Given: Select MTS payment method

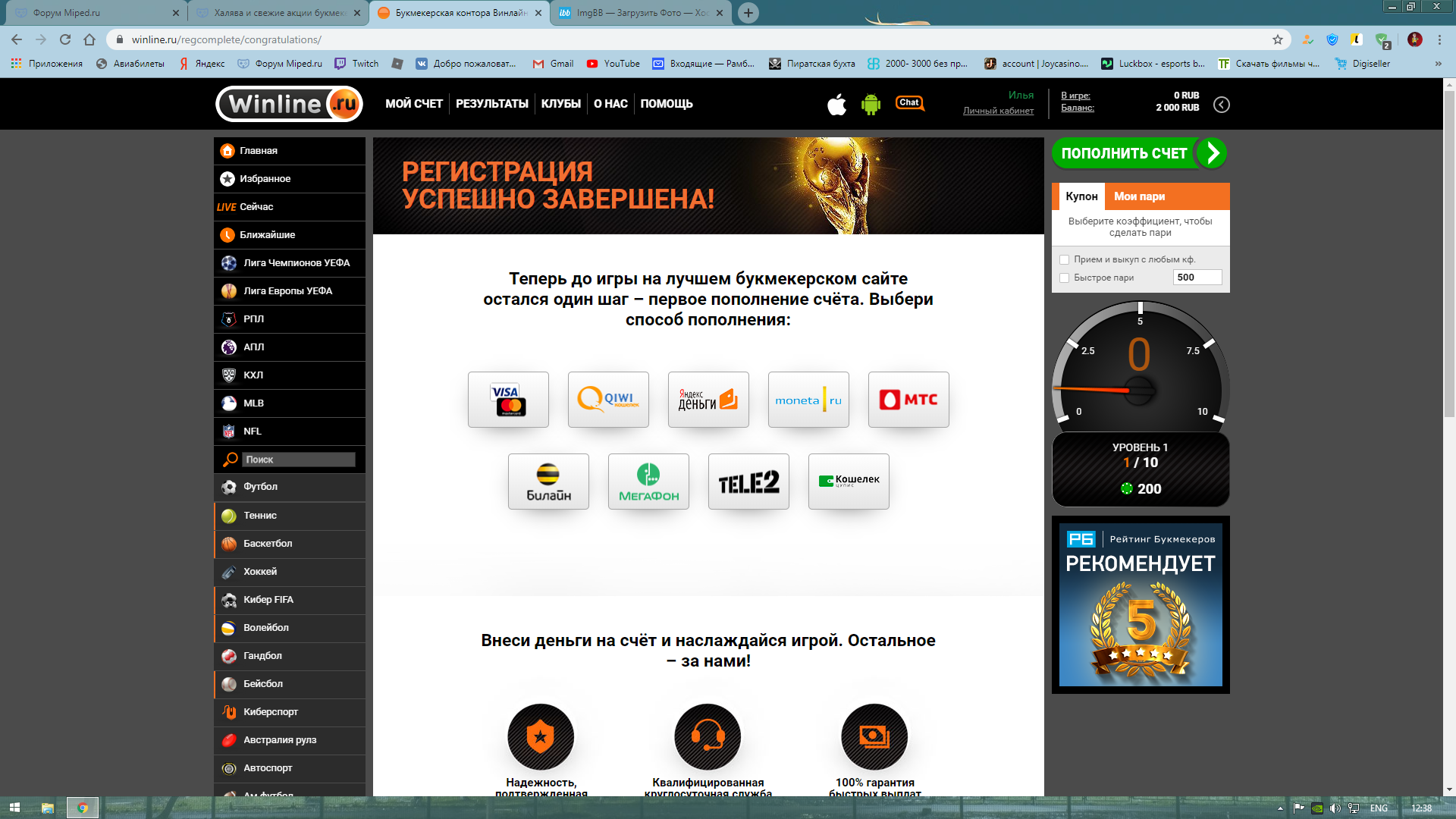Looking at the screenshot, I should click(908, 400).
